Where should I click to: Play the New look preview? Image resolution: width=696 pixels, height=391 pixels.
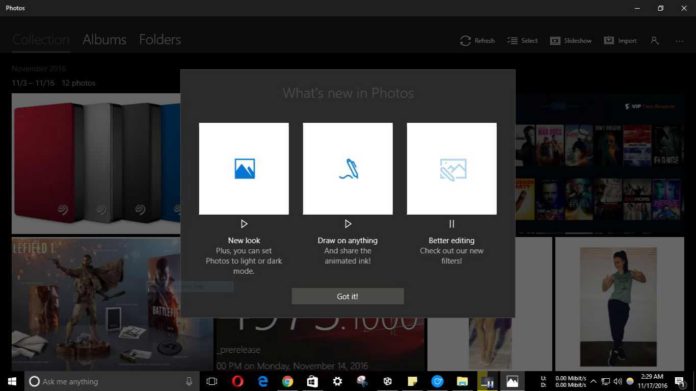pyautogui.click(x=244, y=224)
